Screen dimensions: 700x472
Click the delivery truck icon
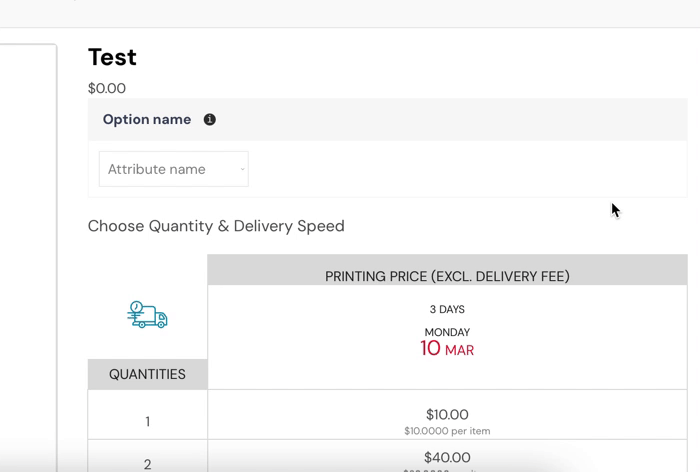147,315
